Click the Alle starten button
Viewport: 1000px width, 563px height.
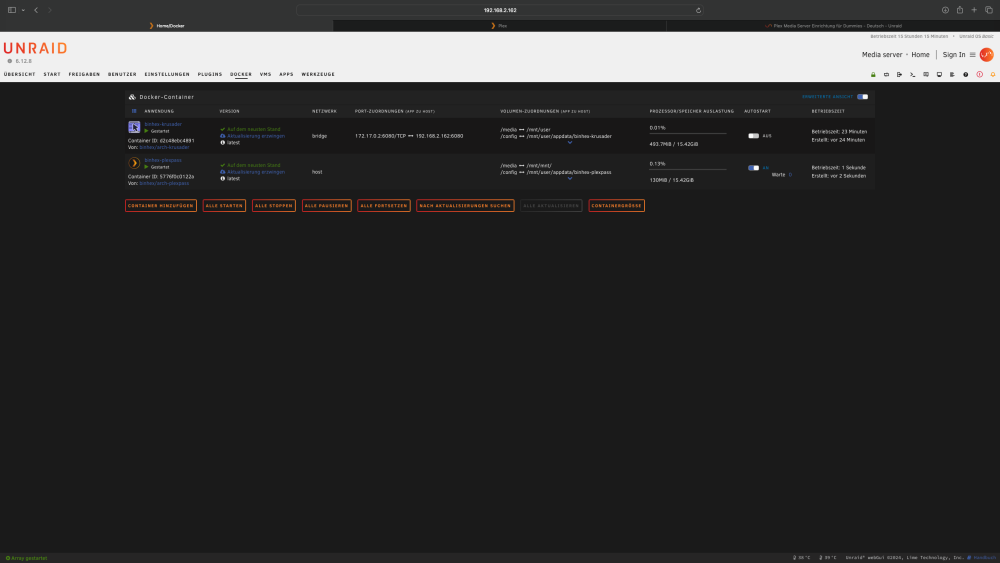pyautogui.click(x=224, y=206)
